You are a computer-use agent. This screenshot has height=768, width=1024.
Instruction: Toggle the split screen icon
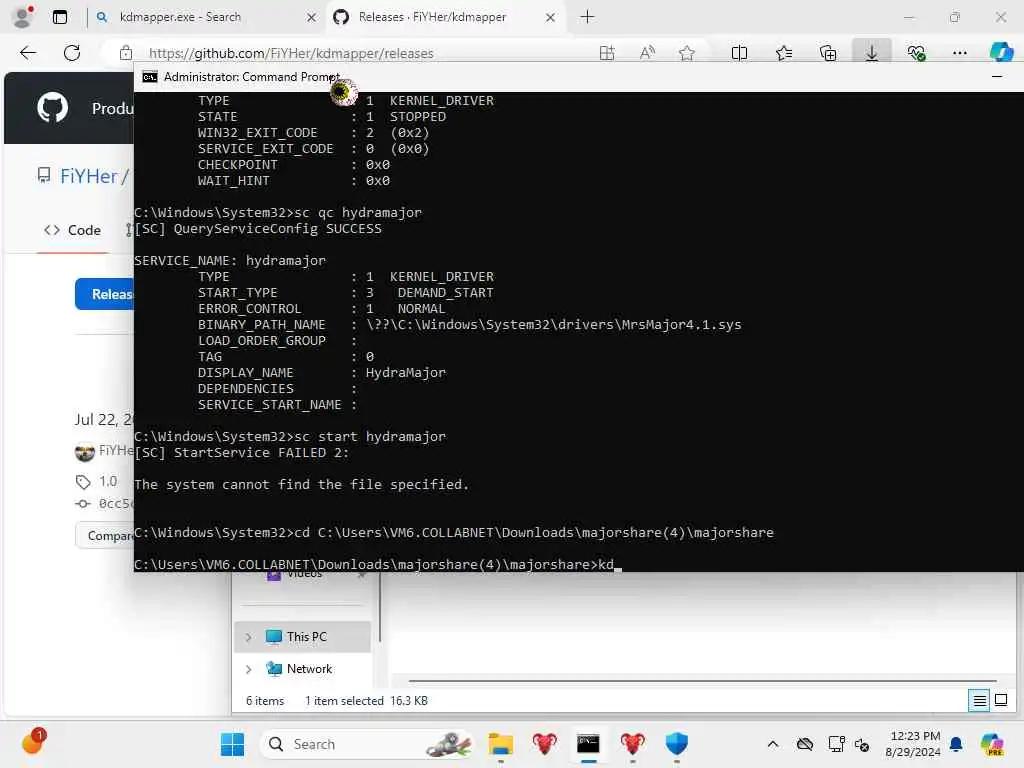[x=739, y=53]
